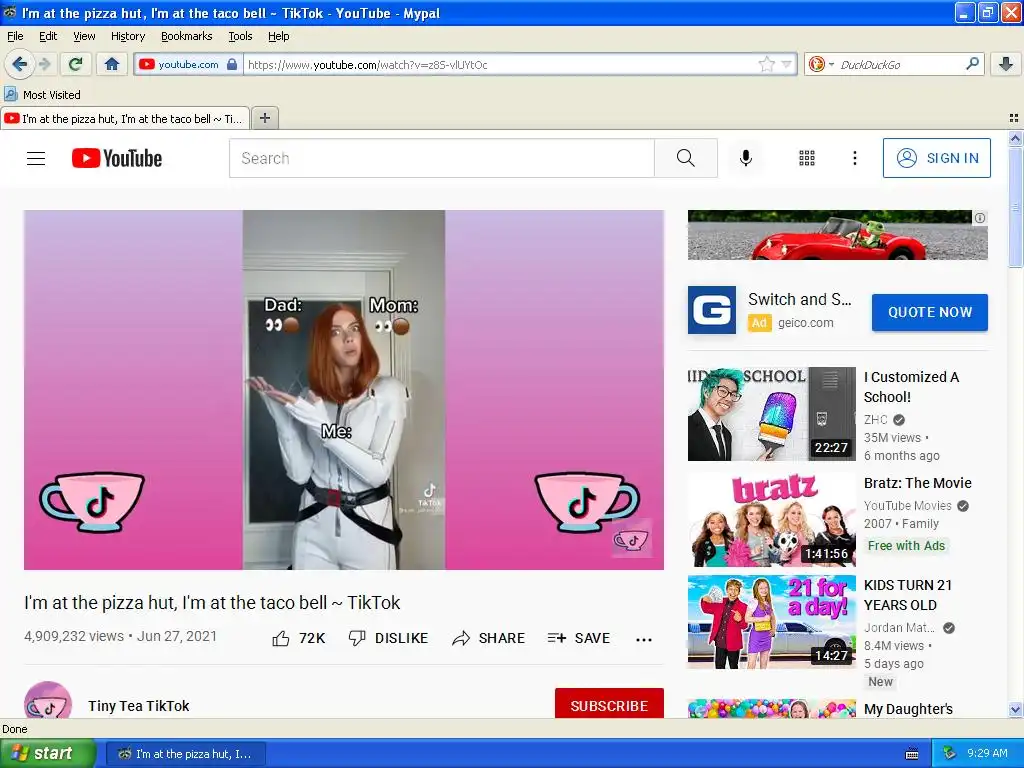
Task: Open 'I Customized A School!' thumbnail
Action: tap(771, 413)
